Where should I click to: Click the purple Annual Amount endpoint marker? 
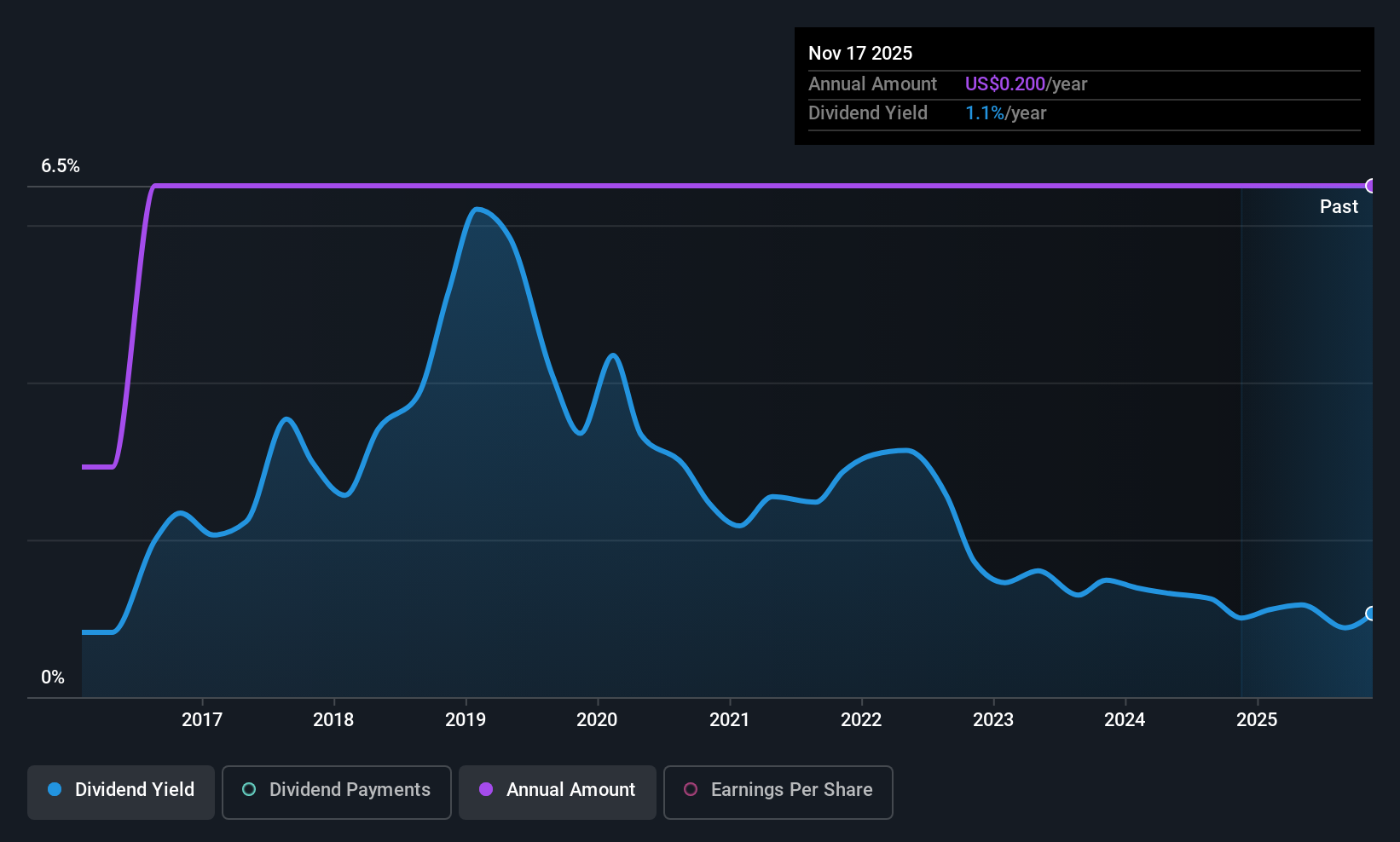click(x=1371, y=186)
